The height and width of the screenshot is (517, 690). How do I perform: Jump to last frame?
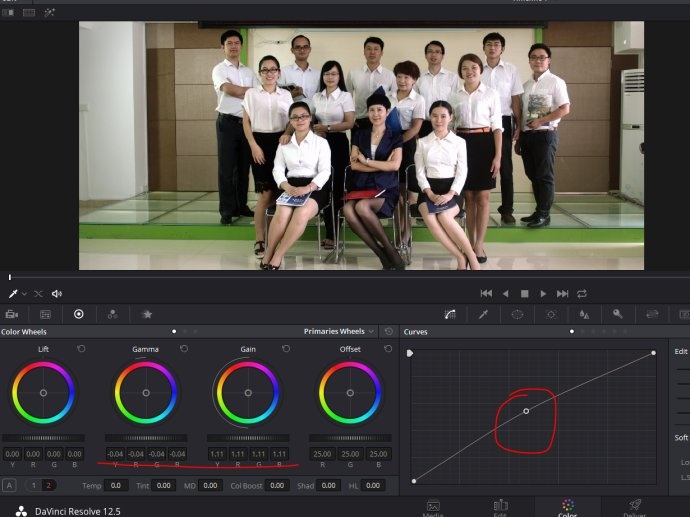pyautogui.click(x=562, y=293)
